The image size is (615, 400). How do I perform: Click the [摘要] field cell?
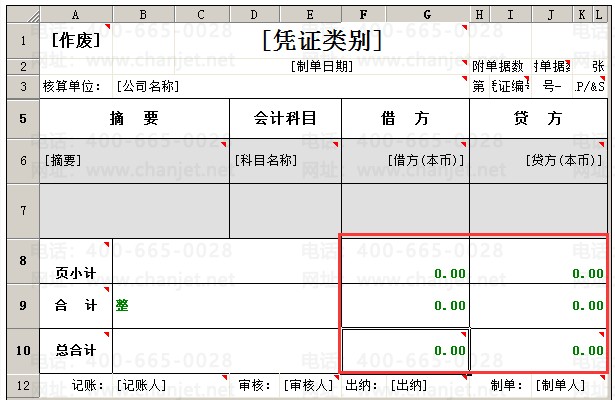[x=135, y=161]
